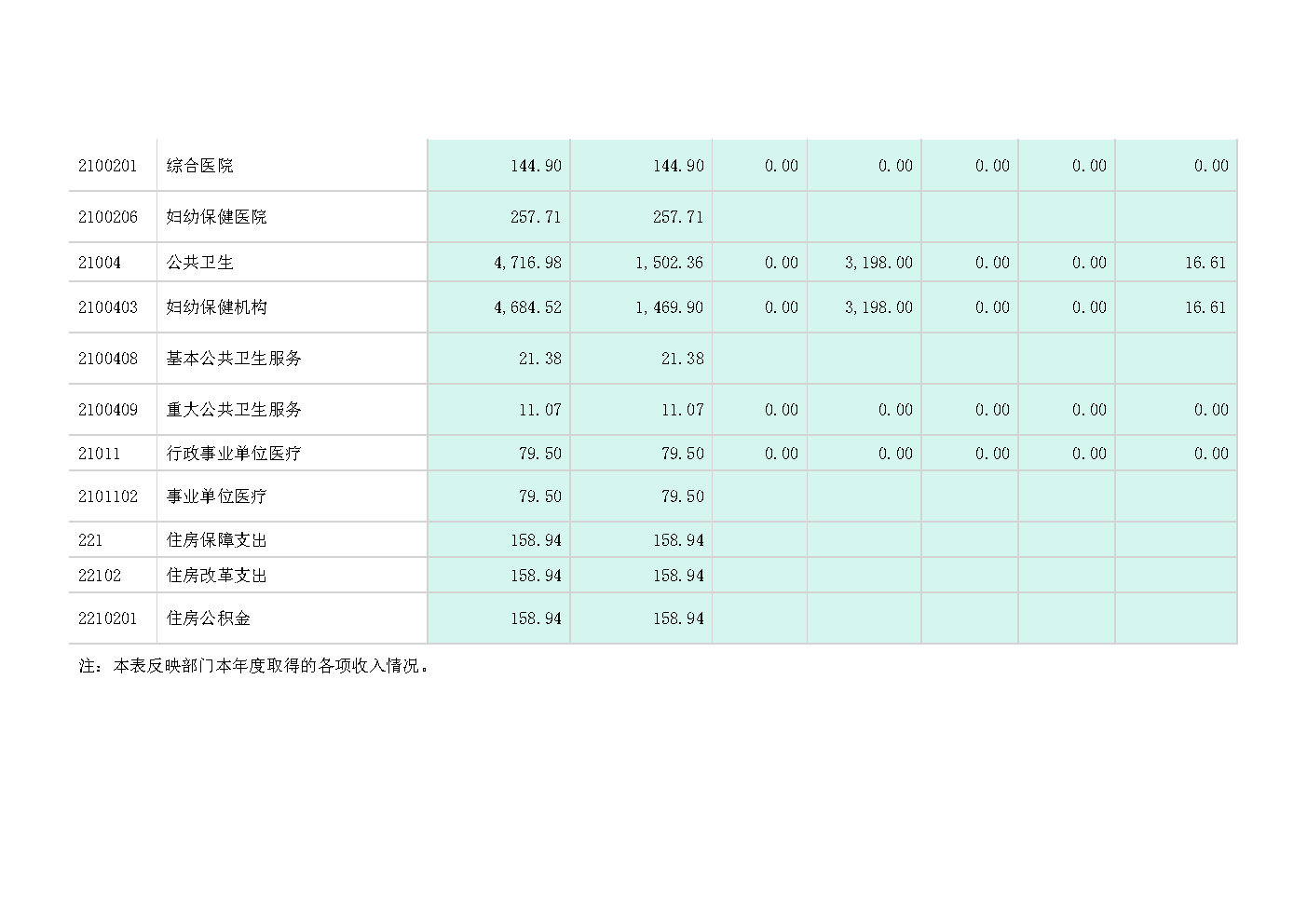Select the 重大公共卫生服务 name cell
This screenshot has height=924, width=1307.
(234, 410)
